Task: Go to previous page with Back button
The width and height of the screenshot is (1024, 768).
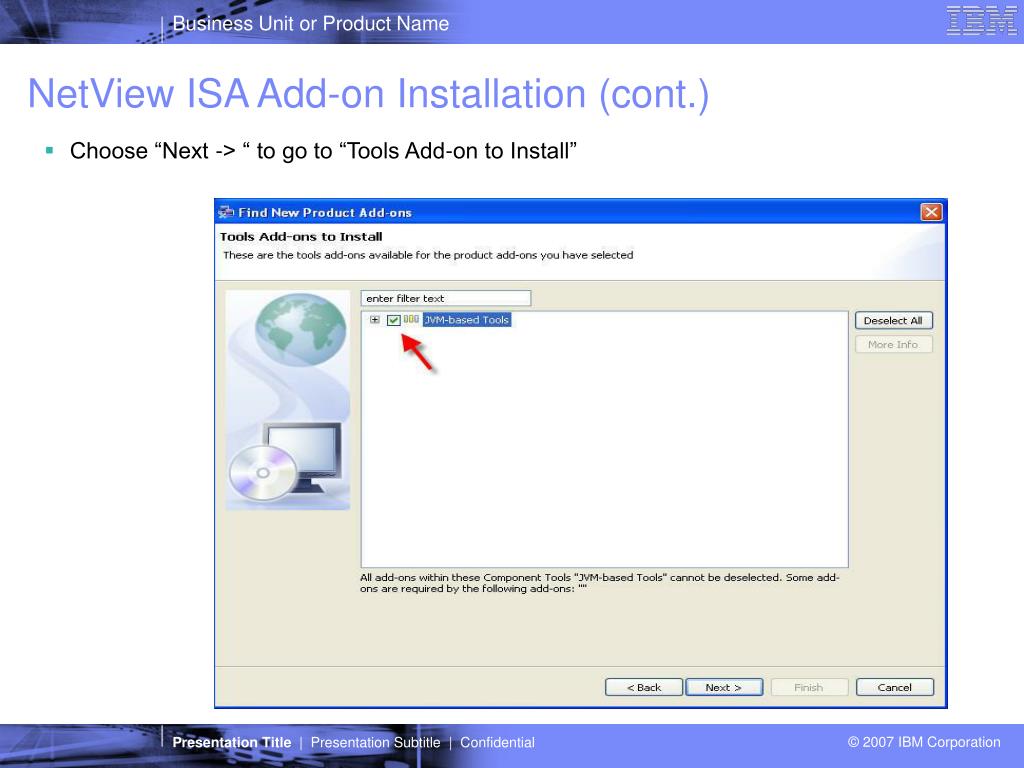Action: point(644,687)
